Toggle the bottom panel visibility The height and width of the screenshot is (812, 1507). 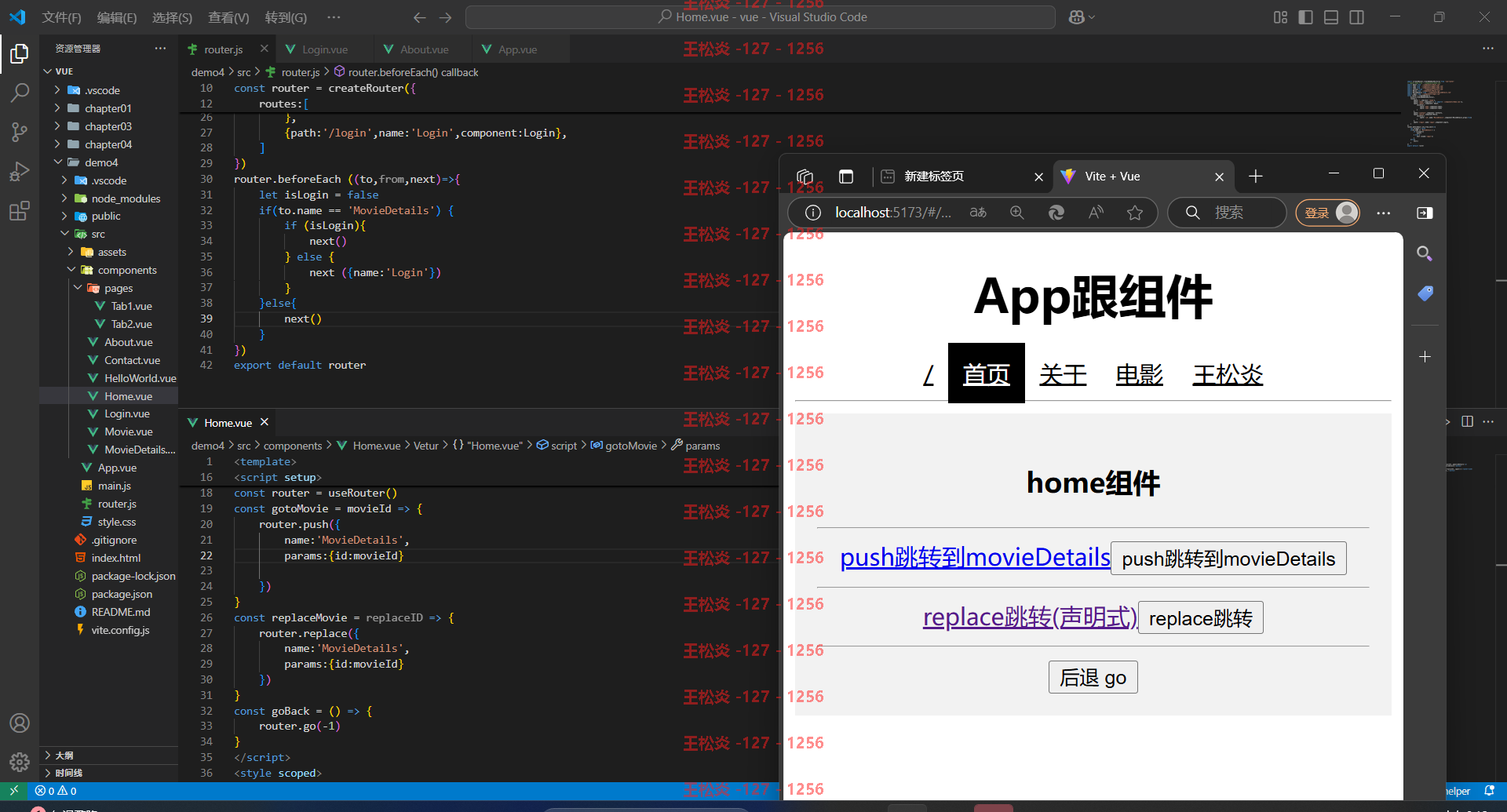[1331, 17]
